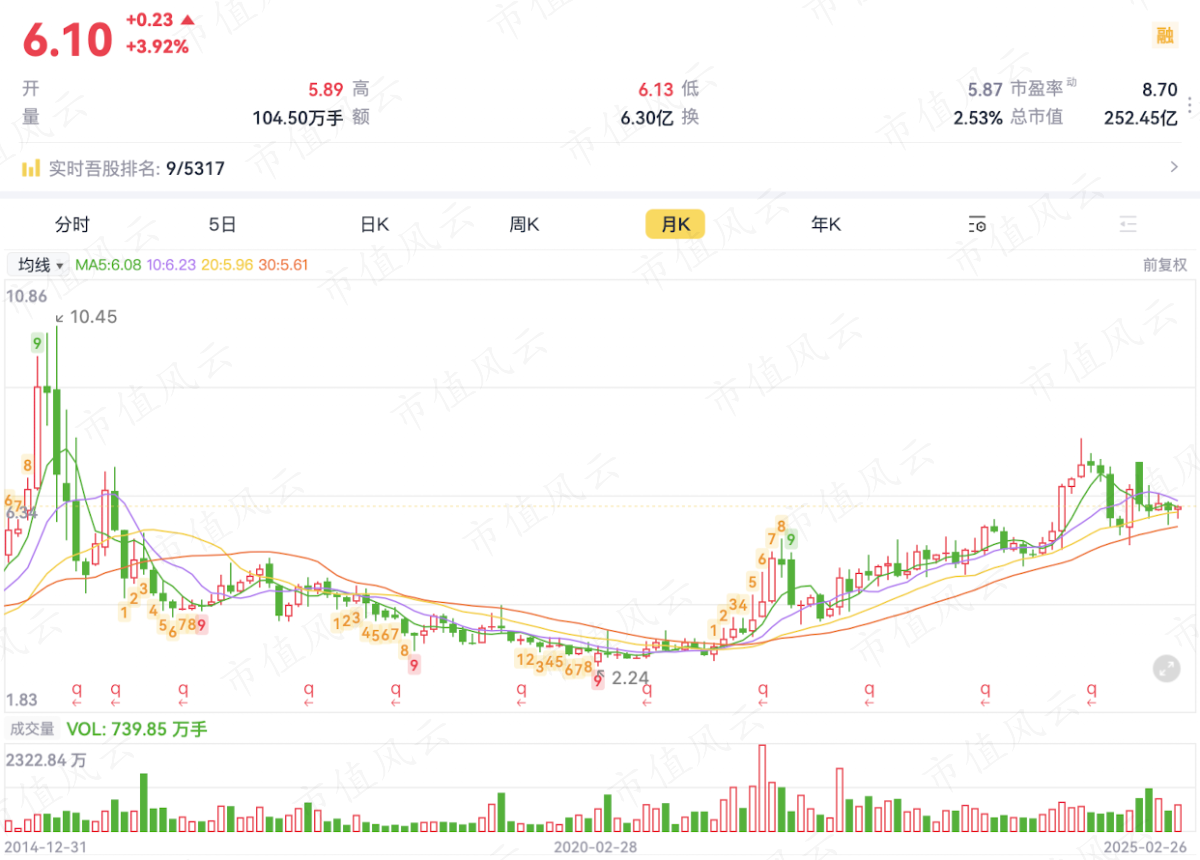Open the three-dot more options menu
This screenshot has width=1200, height=860.
(1189, 104)
